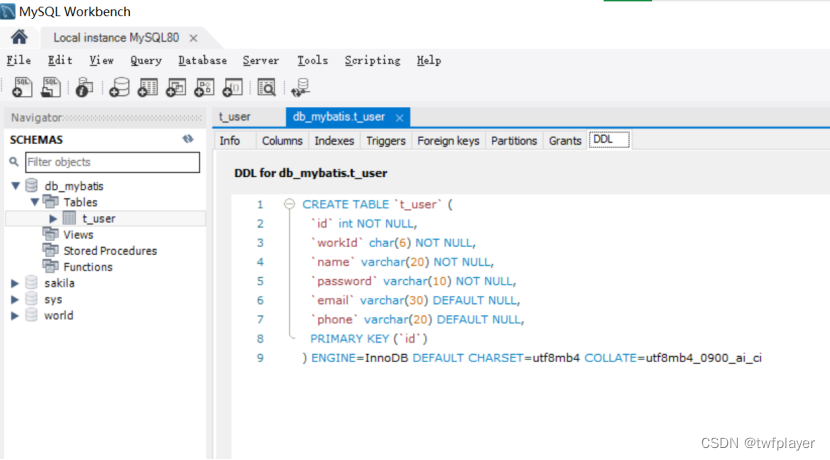Collapse the Tables node
The width and height of the screenshot is (830, 460).
(x=35, y=202)
